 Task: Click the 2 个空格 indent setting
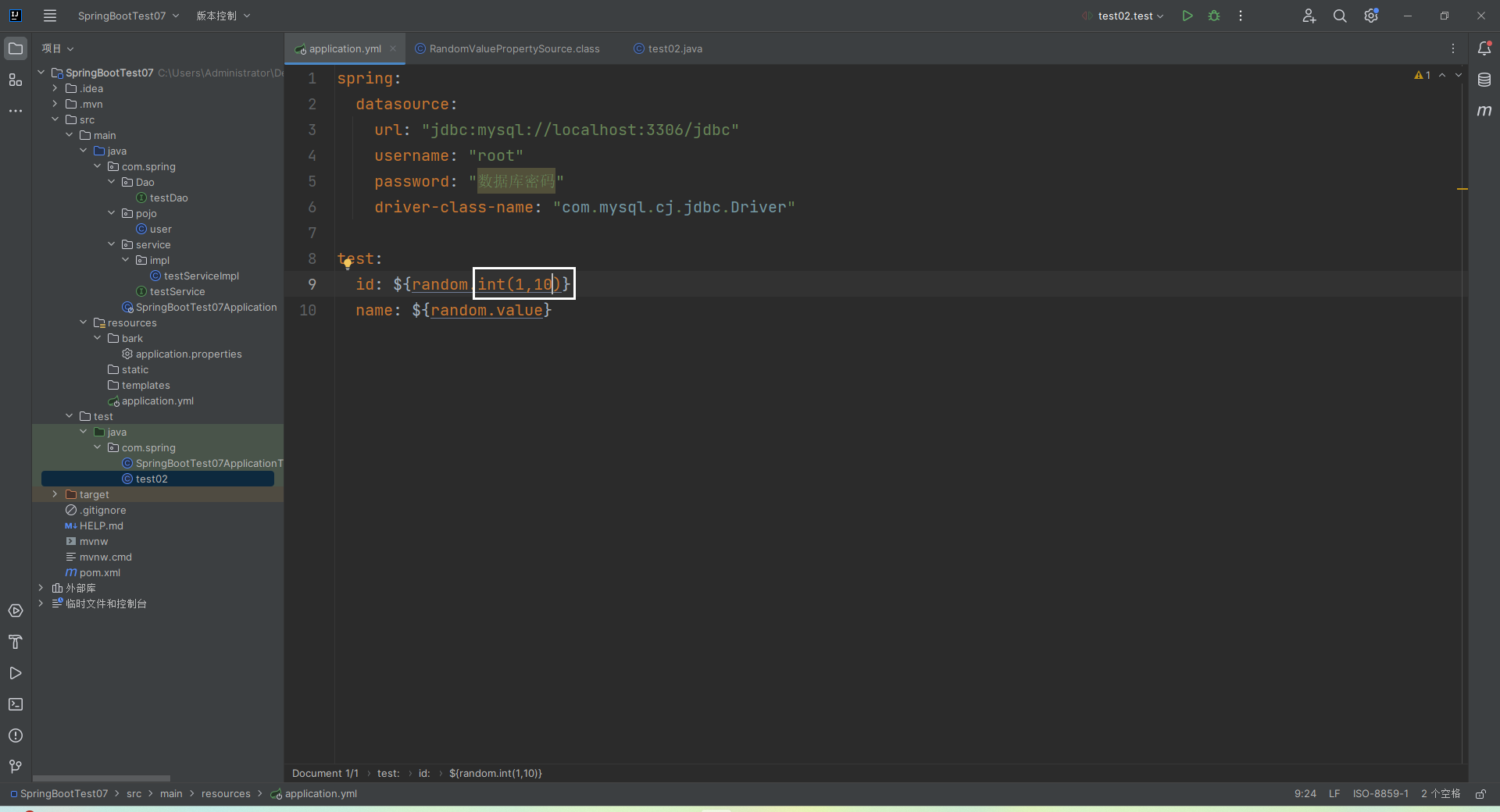click(x=1441, y=794)
